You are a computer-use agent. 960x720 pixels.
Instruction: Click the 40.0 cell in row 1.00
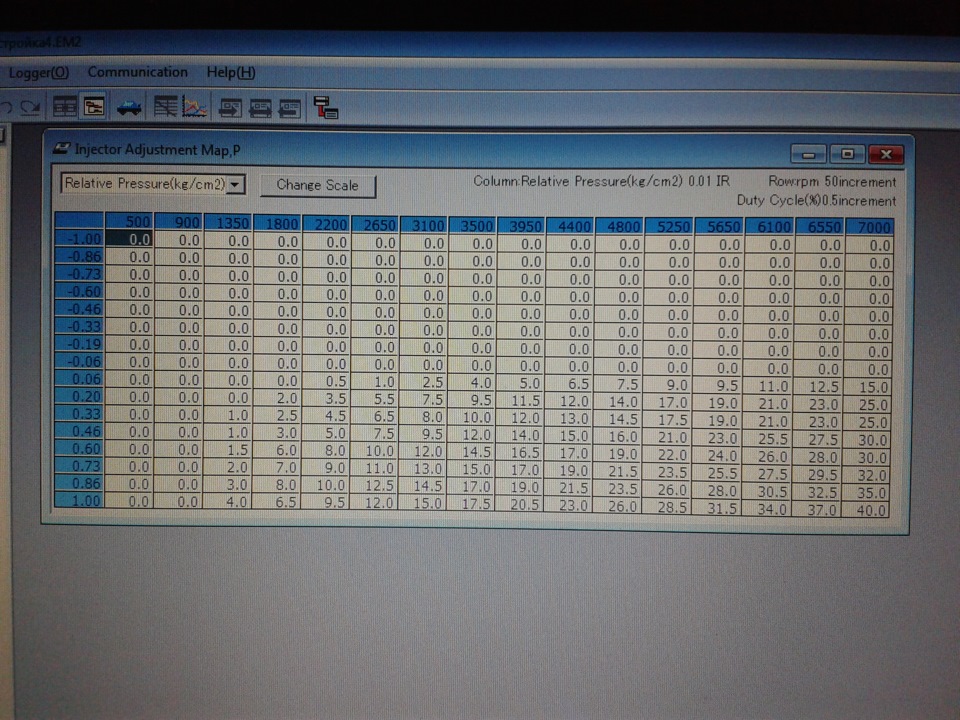click(x=866, y=509)
